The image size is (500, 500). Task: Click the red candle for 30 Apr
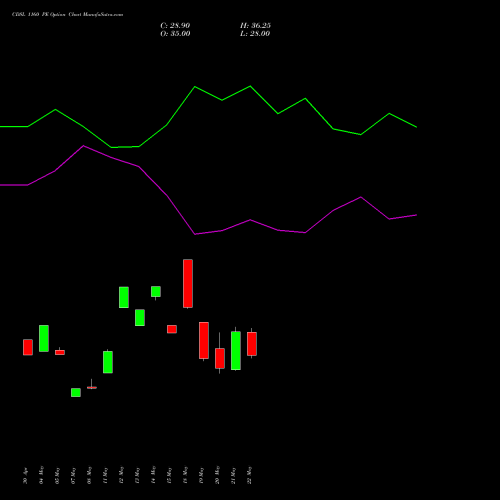(x=28, y=347)
